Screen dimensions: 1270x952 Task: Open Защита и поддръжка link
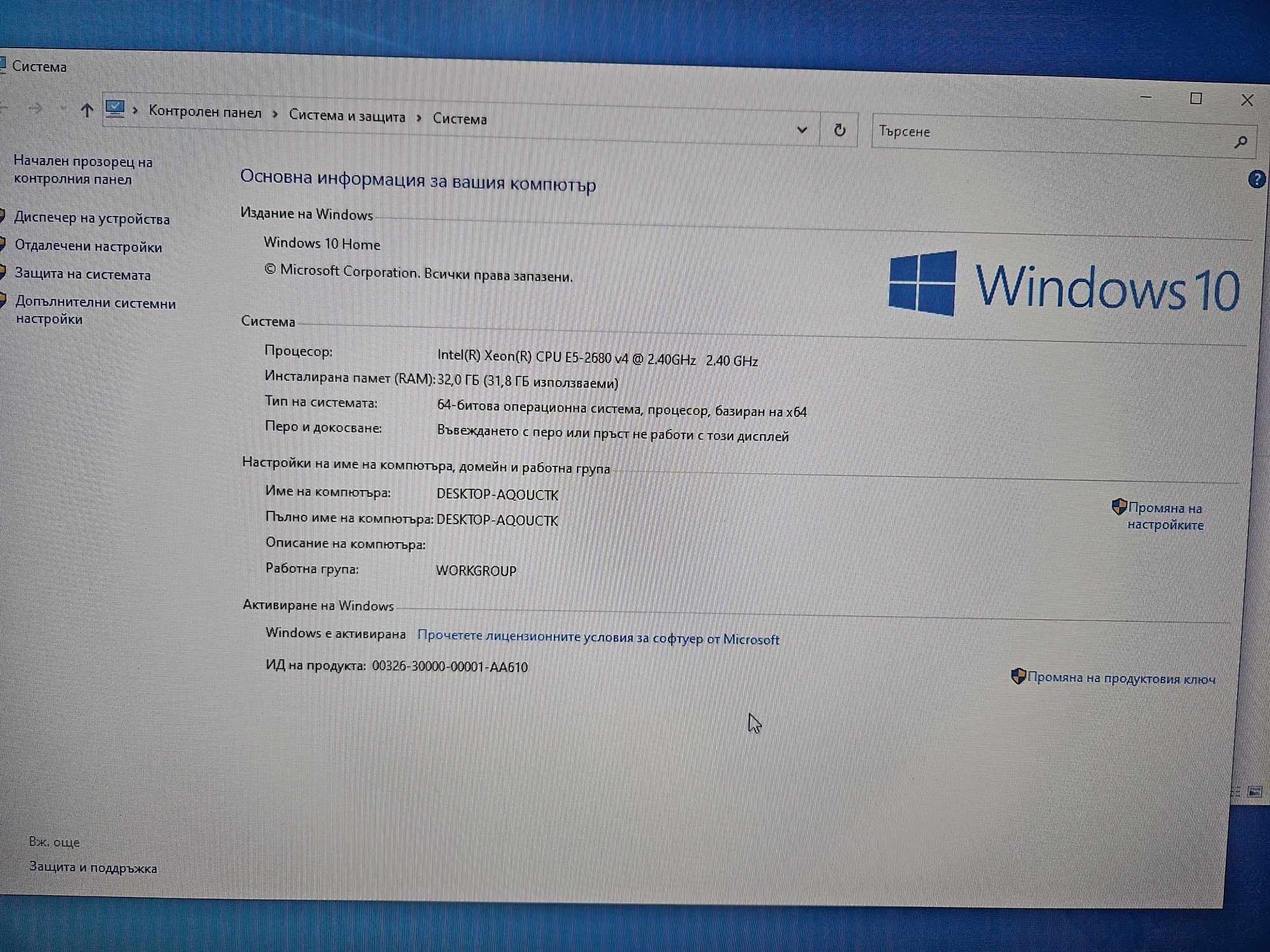pos(93,868)
